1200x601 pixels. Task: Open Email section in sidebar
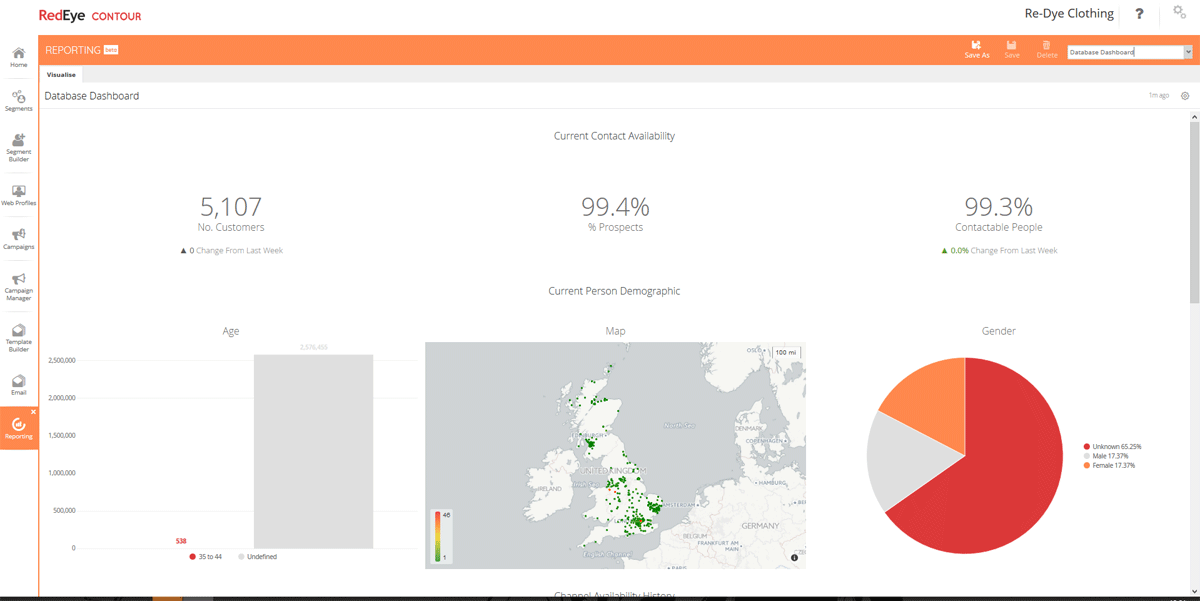18,384
